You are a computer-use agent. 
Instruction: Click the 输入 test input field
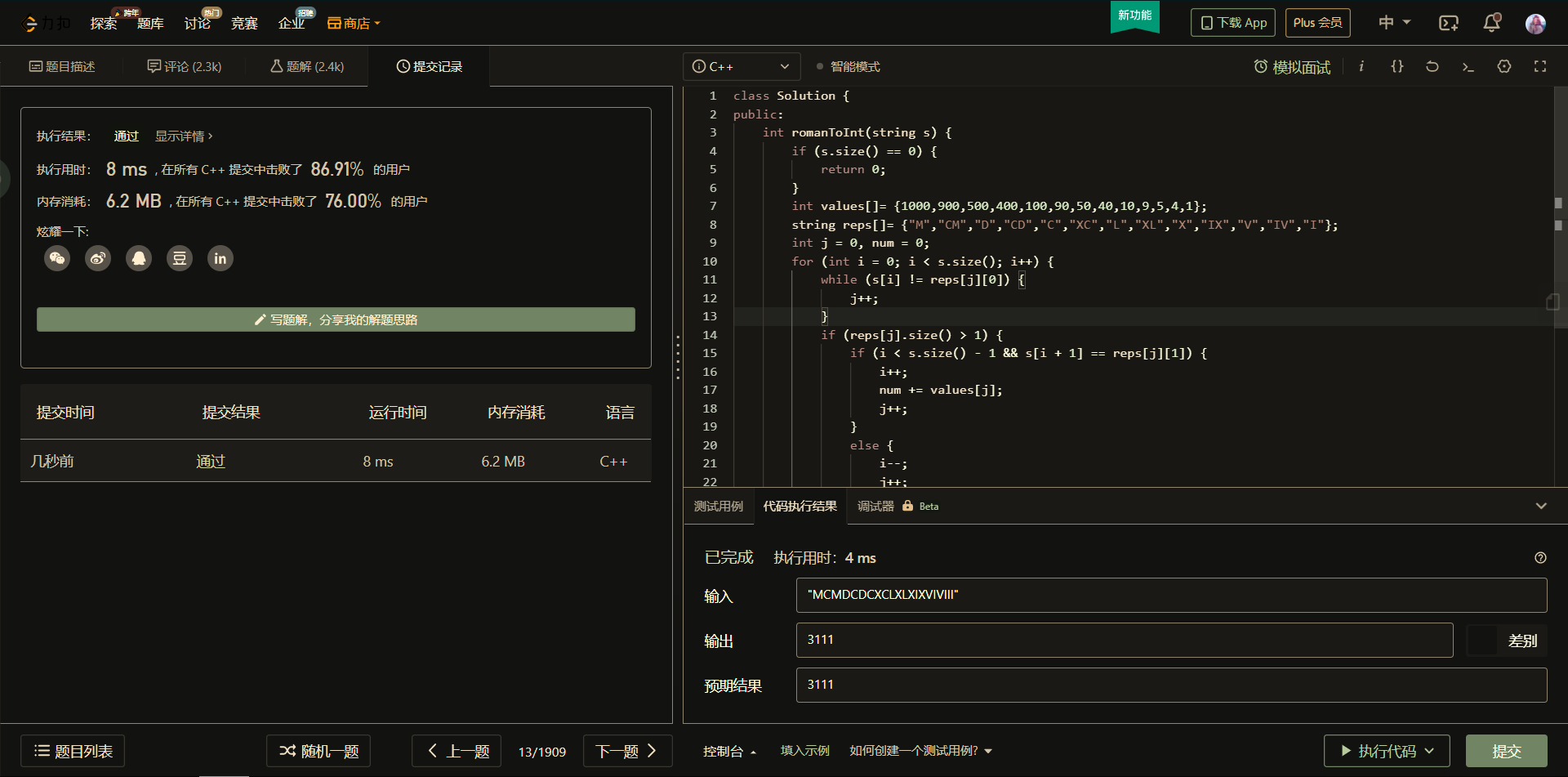[x=1171, y=596]
